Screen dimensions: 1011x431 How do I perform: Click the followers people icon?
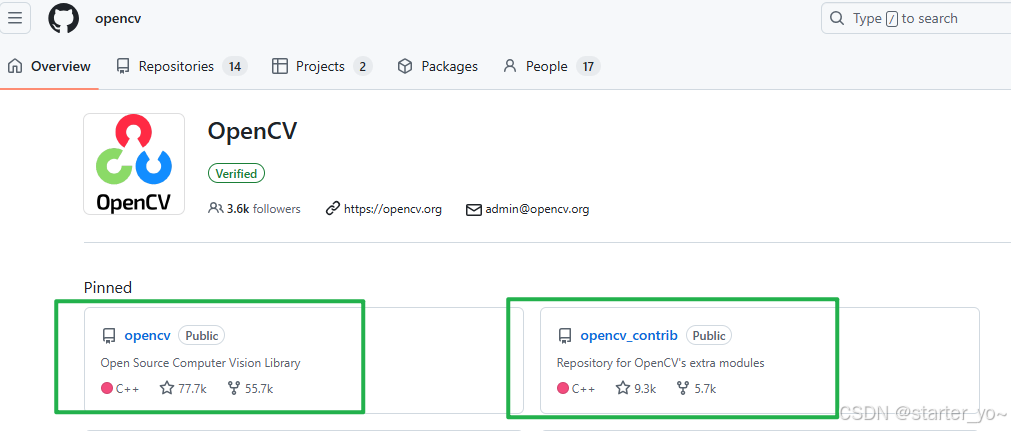point(215,208)
